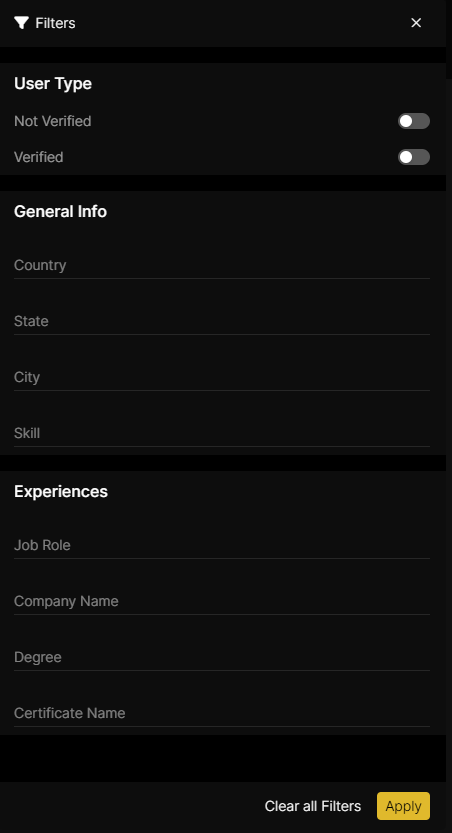Enable the Not Verified toggle
452x833 pixels.
point(414,121)
